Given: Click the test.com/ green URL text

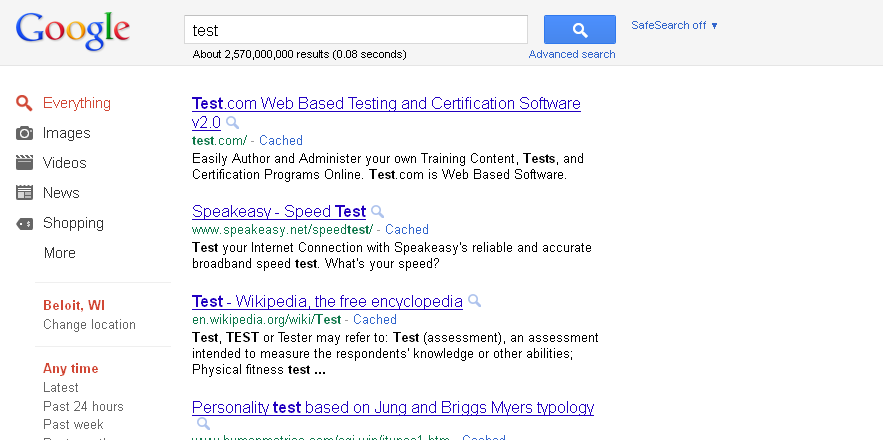Looking at the screenshot, I should 219,140.
